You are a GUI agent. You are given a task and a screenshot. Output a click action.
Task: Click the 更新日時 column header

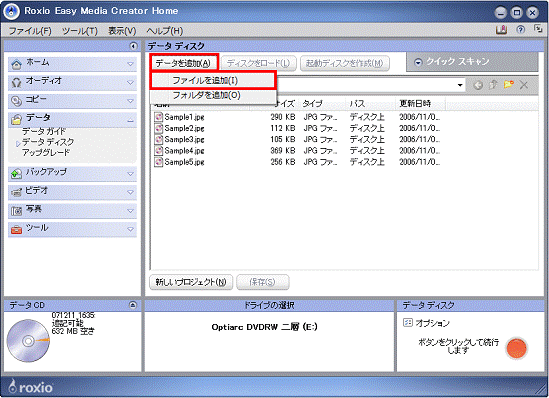[x=421, y=104]
